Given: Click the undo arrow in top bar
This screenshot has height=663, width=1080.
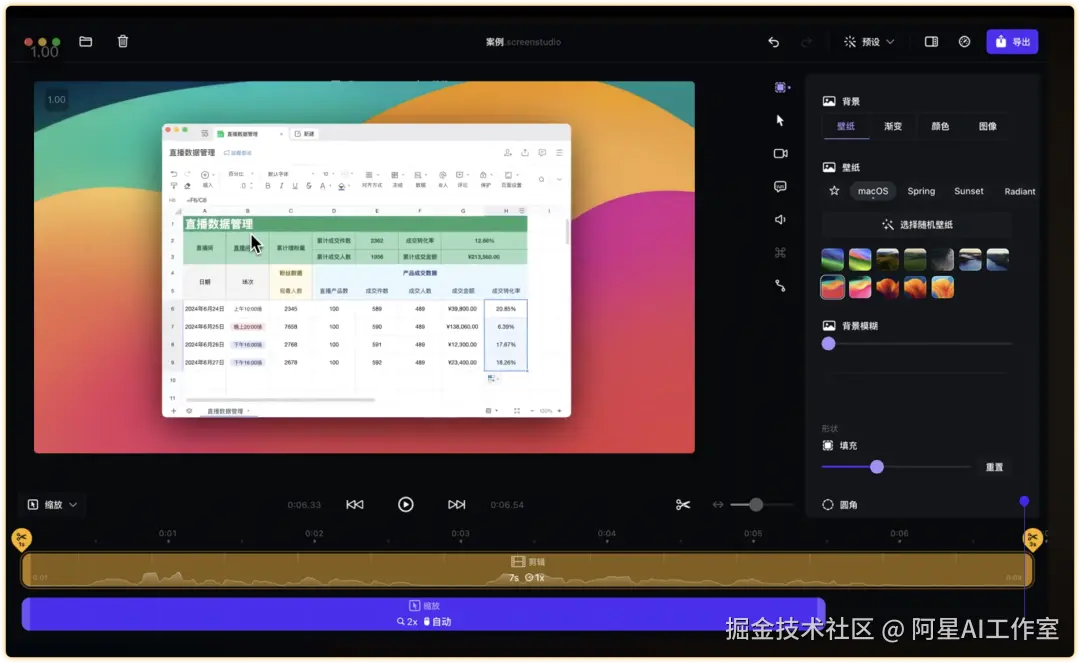Looking at the screenshot, I should 773,41.
